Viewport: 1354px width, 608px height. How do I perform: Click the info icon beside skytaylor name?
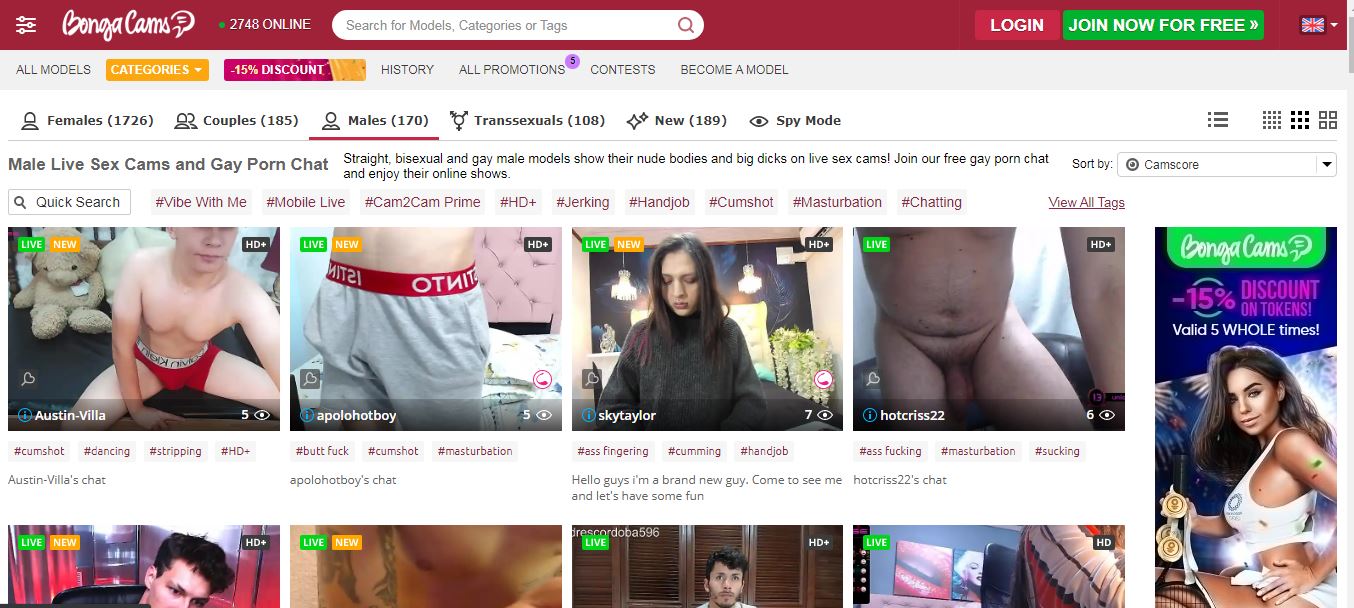(x=589, y=415)
